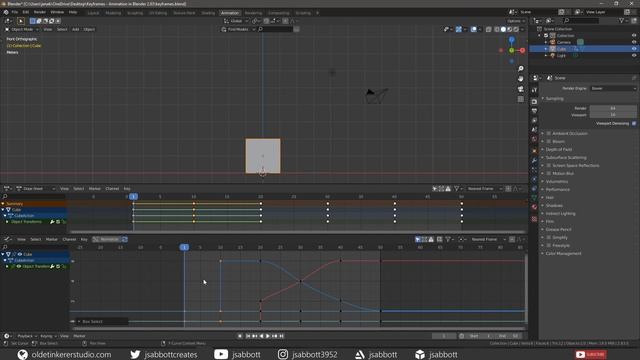Select the Select Box tool icon in the viewport

[20, 21]
